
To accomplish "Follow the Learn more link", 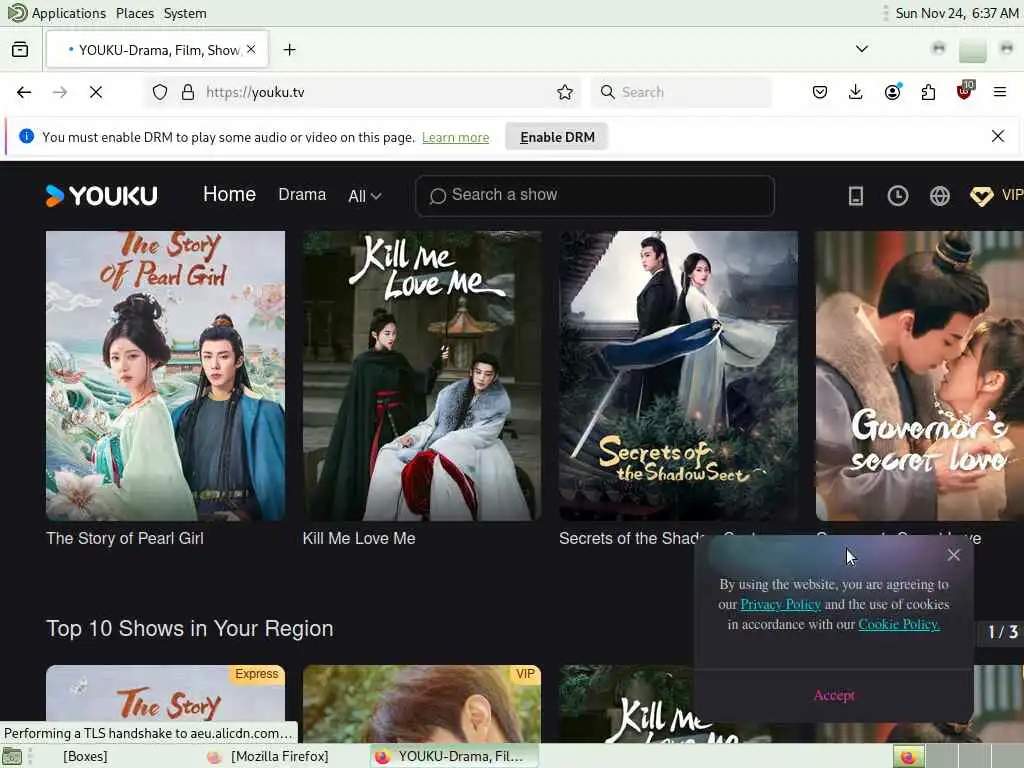I will click(455, 137).
